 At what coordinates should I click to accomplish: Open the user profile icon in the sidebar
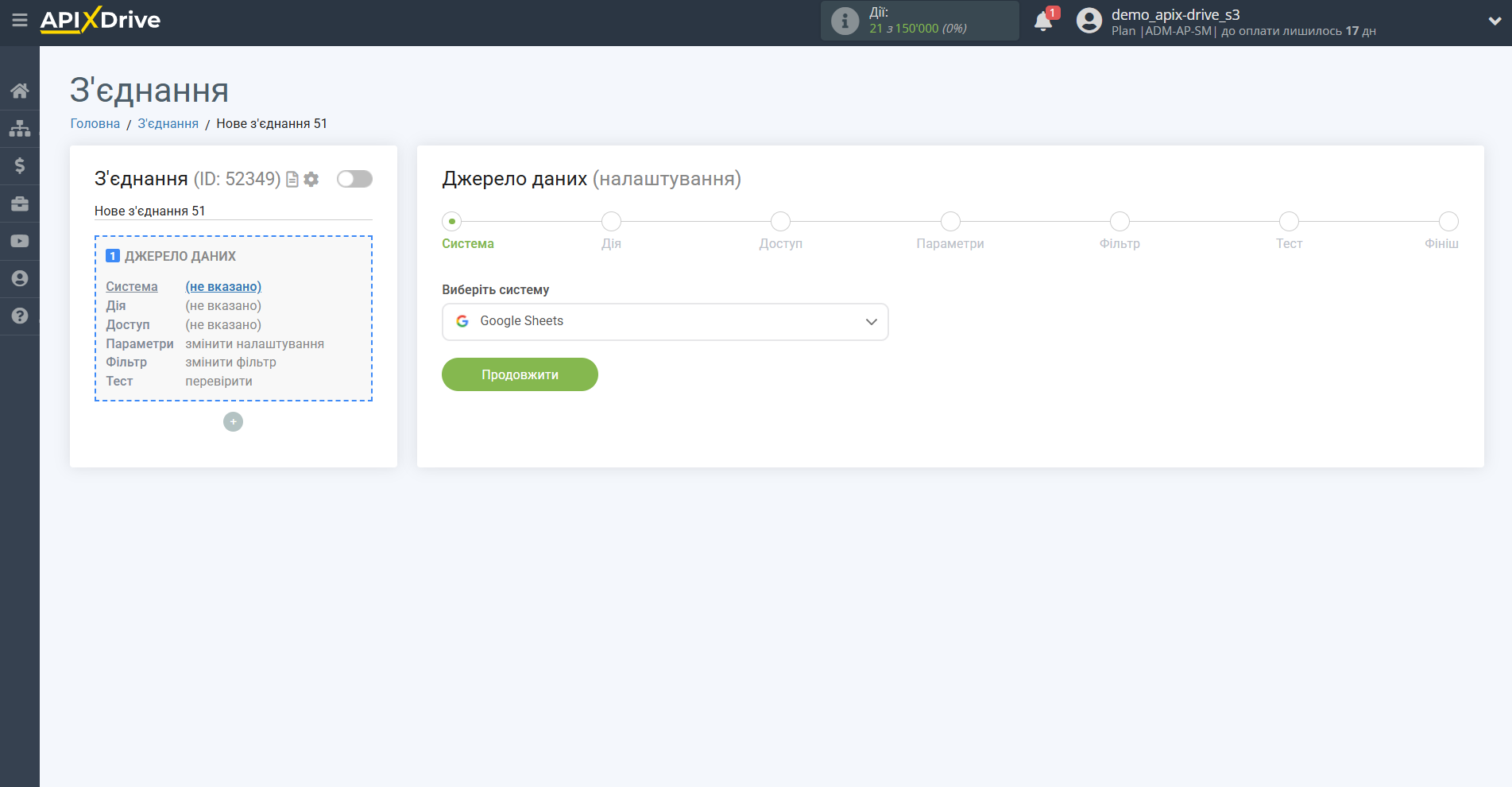[x=20, y=278]
